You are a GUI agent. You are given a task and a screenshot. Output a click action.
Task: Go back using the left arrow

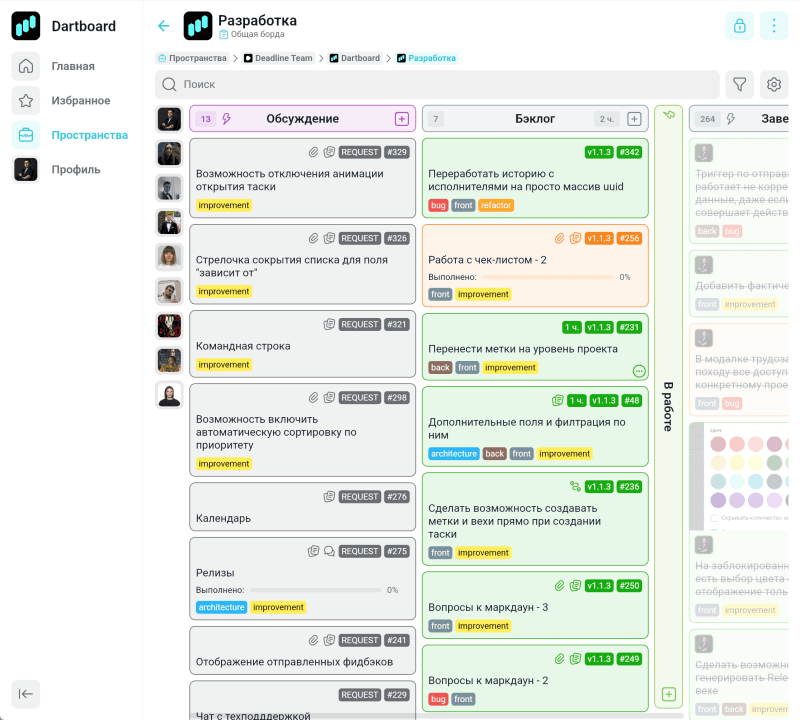pos(164,26)
